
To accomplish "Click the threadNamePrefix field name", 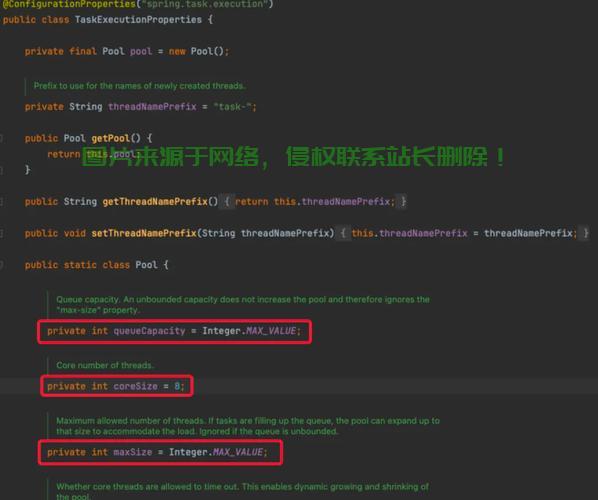I will click(x=152, y=106).
